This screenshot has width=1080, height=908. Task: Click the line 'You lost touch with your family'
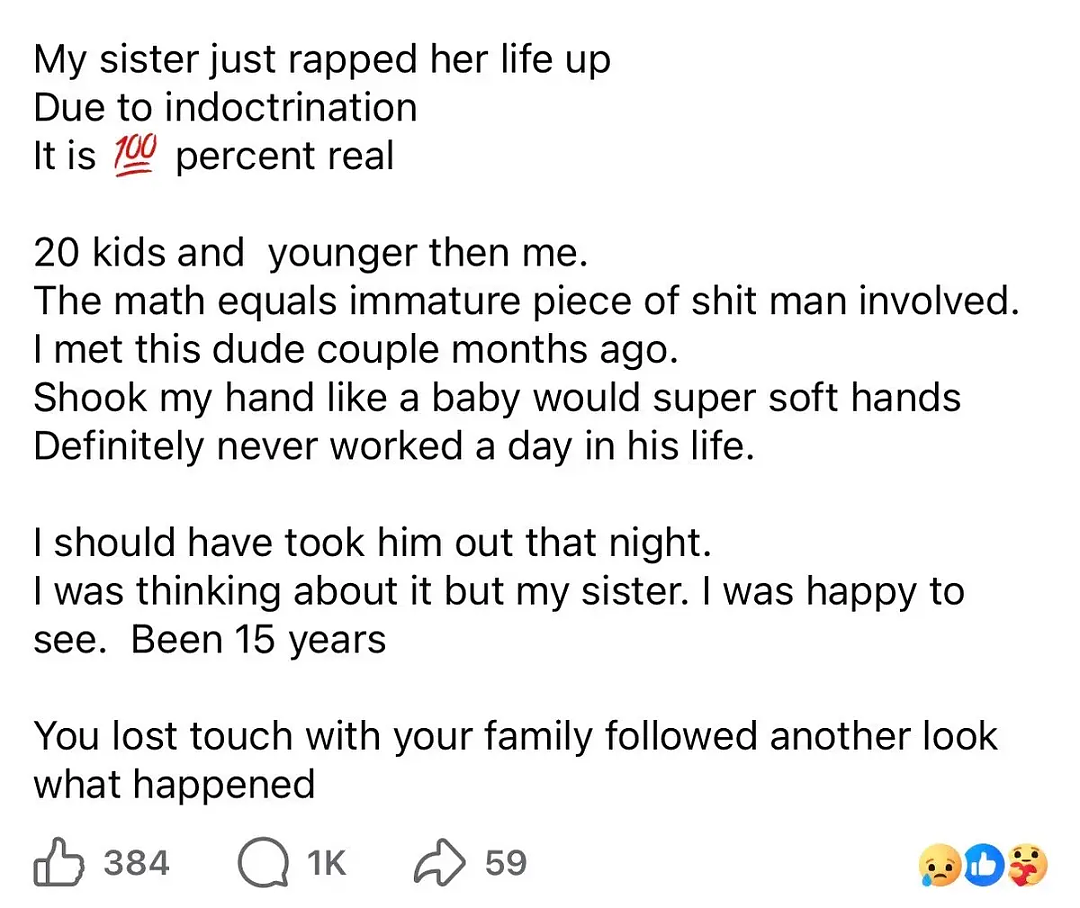click(x=515, y=736)
